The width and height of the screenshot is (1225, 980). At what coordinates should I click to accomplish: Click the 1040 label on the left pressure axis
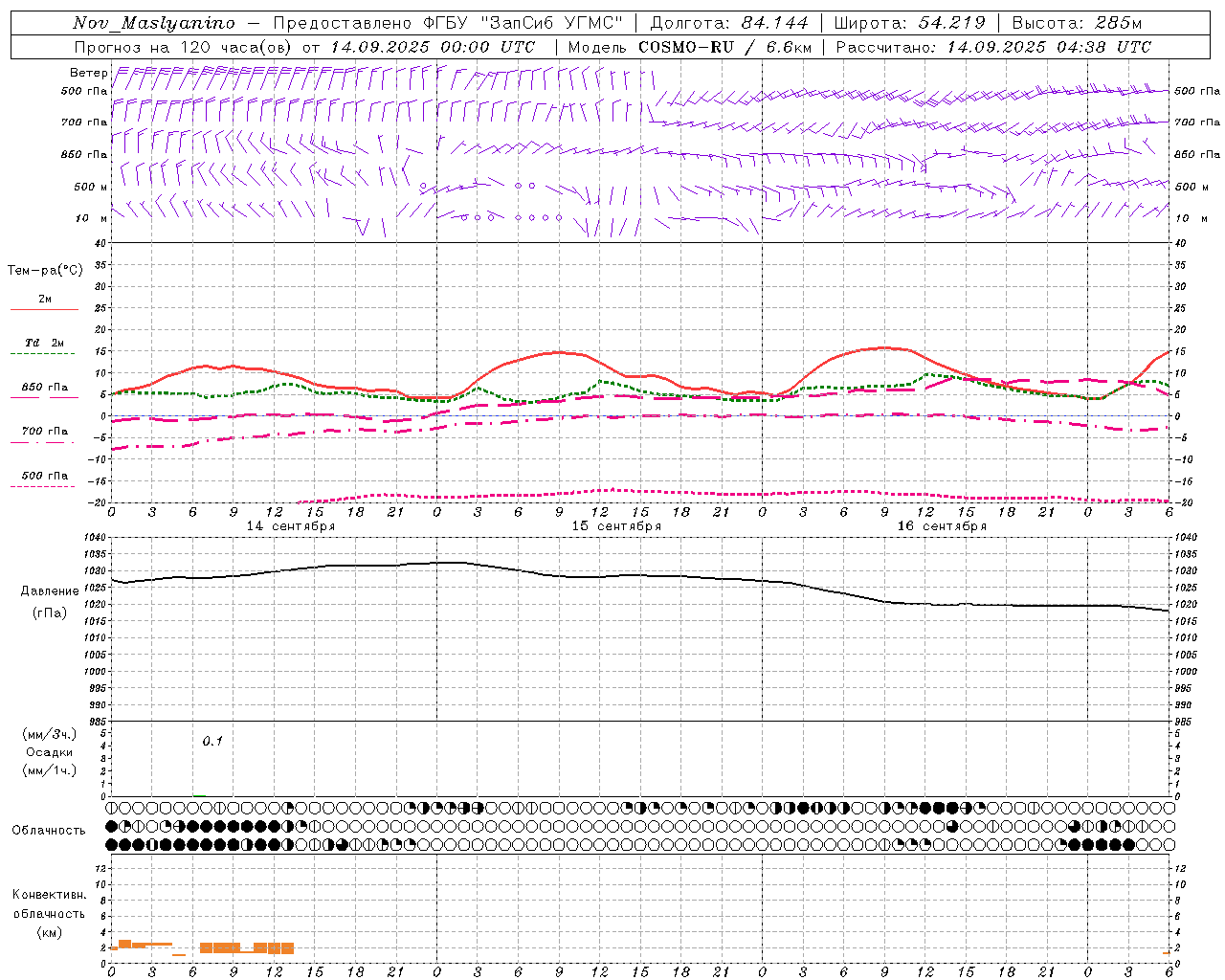tap(96, 538)
